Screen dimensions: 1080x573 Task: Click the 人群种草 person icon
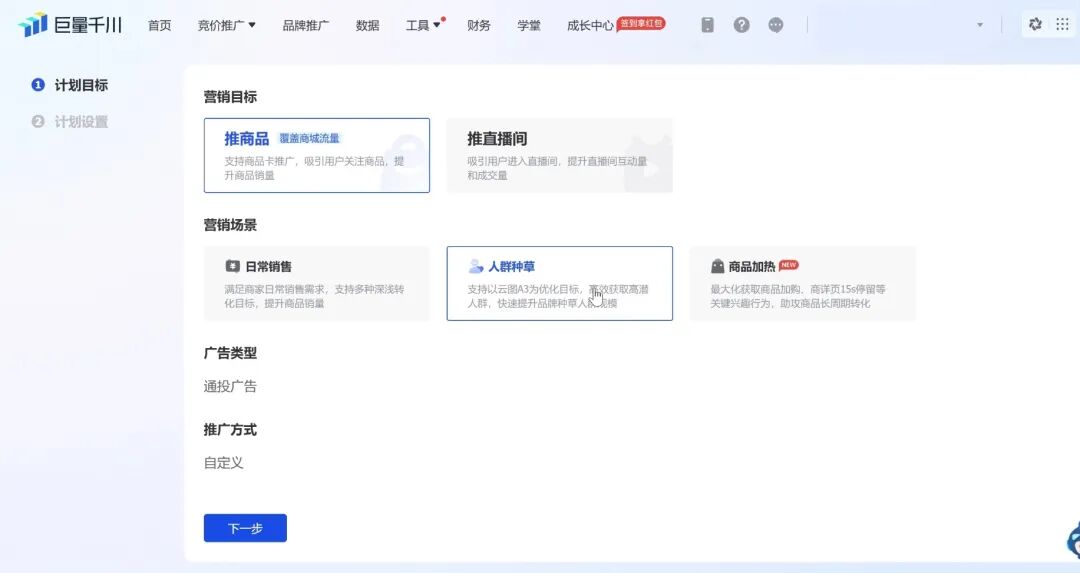475,266
